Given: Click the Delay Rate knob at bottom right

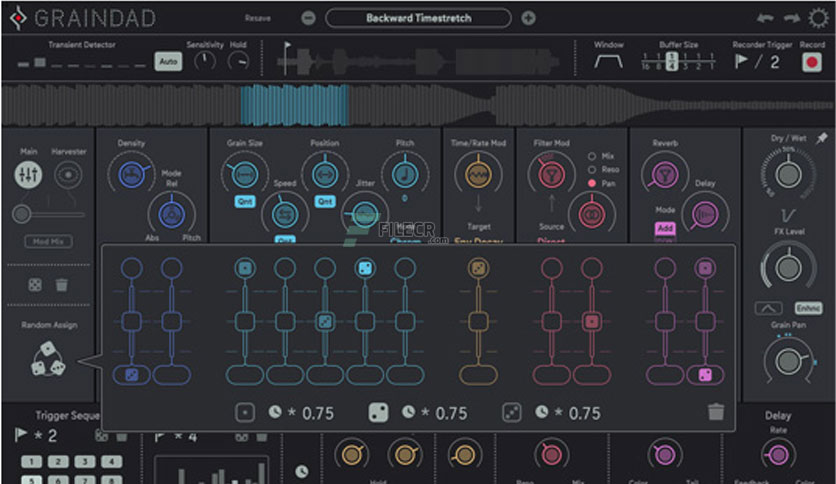Looking at the screenshot, I should (778, 455).
